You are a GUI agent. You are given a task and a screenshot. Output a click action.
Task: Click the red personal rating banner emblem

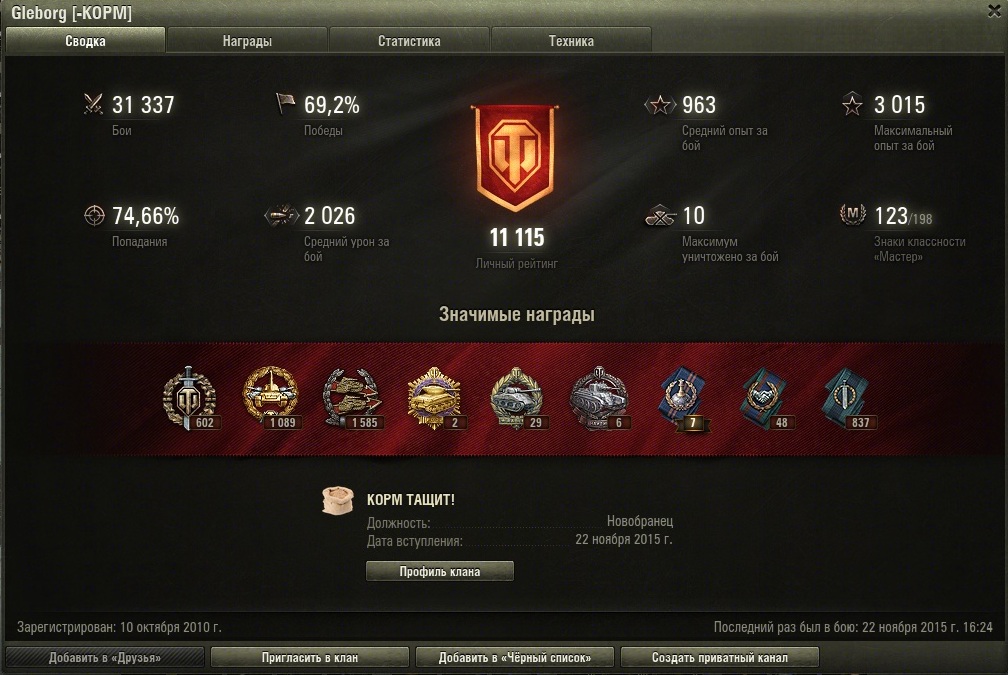(x=515, y=158)
